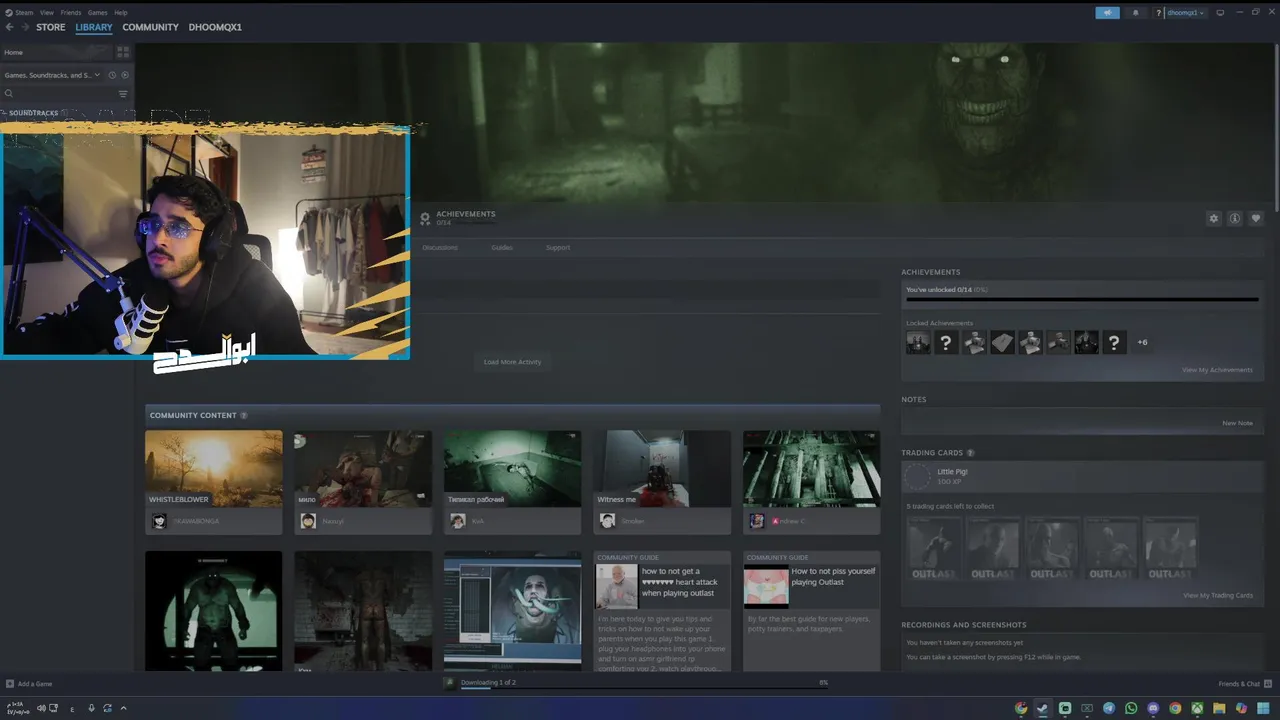Open Telegram in the taskbar
The height and width of the screenshot is (720, 1280).
(1109, 708)
